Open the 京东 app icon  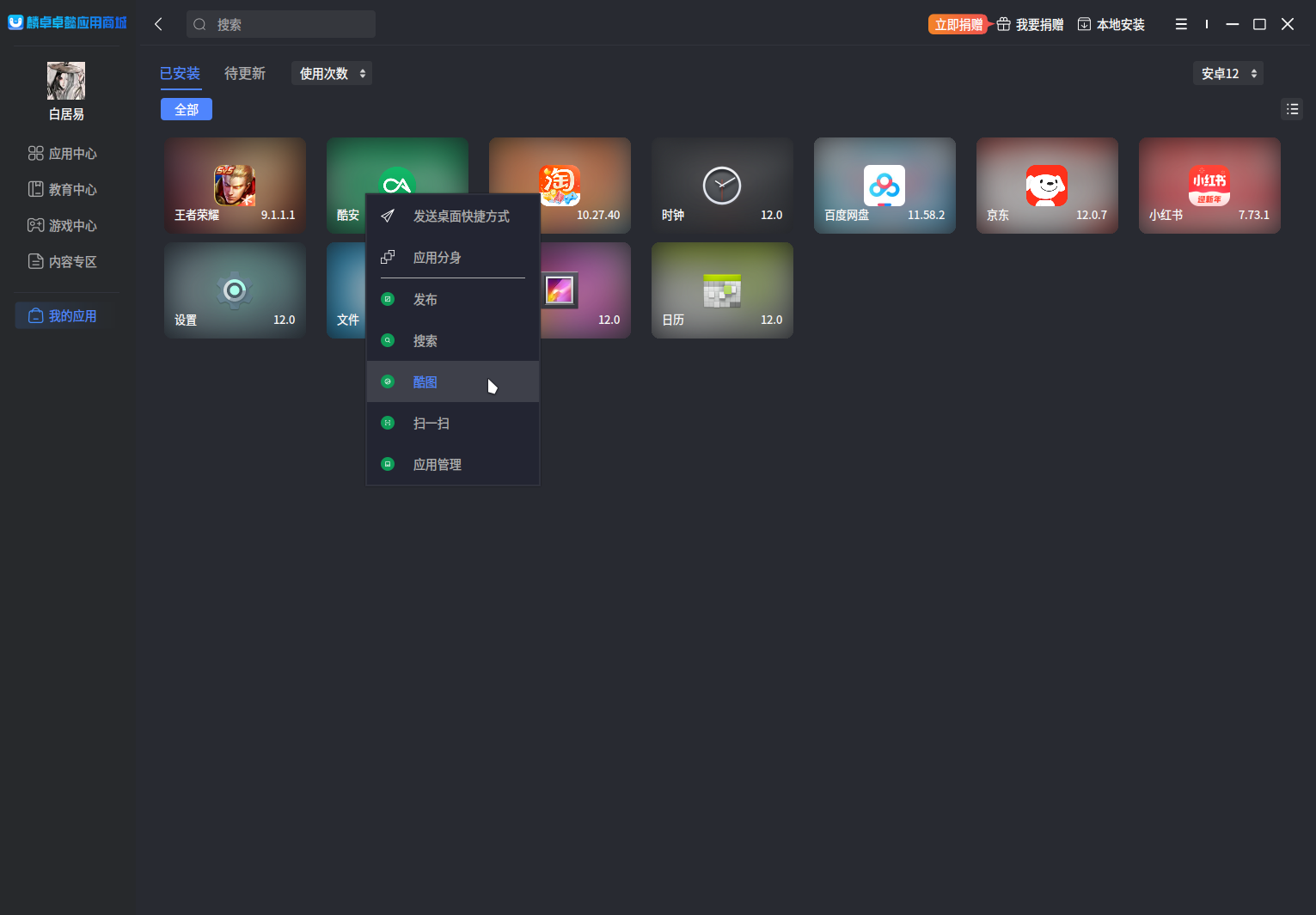[x=1047, y=186]
